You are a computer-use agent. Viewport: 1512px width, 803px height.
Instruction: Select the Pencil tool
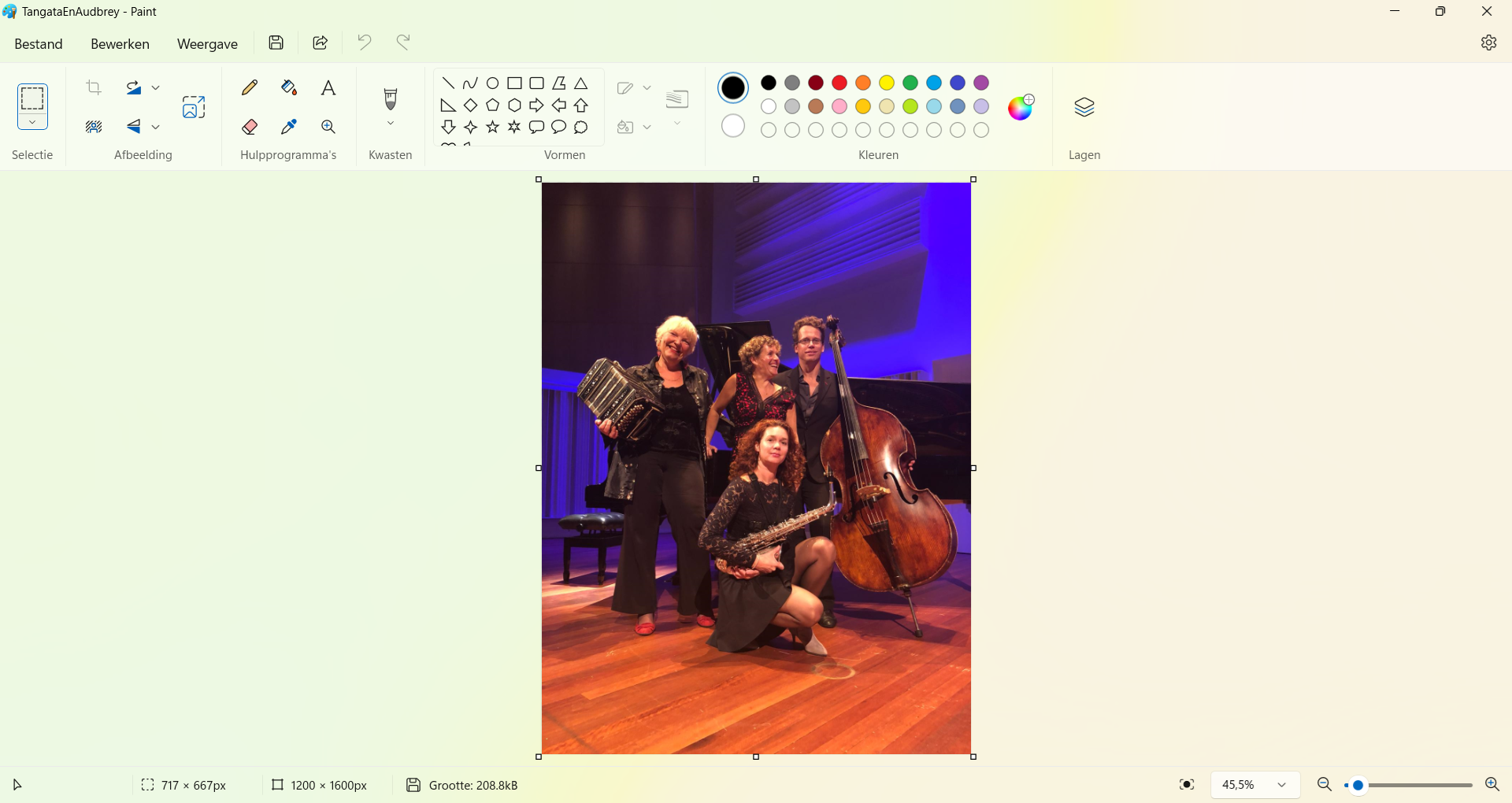click(x=250, y=87)
